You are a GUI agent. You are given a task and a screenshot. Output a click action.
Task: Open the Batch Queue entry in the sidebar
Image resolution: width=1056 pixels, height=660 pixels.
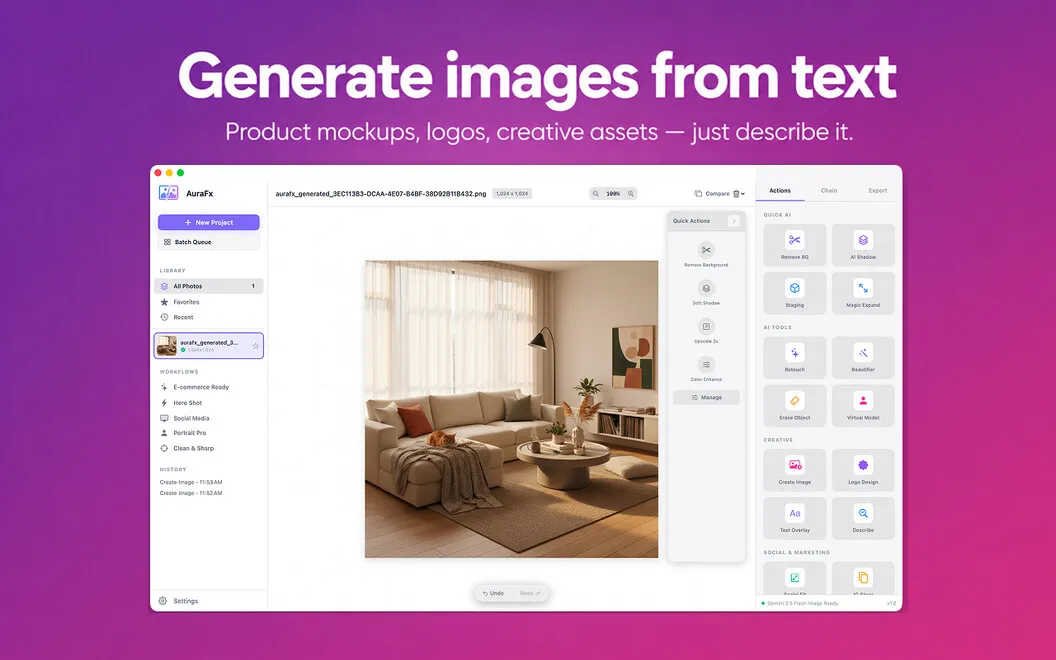pyautogui.click(x=209, y=242)
